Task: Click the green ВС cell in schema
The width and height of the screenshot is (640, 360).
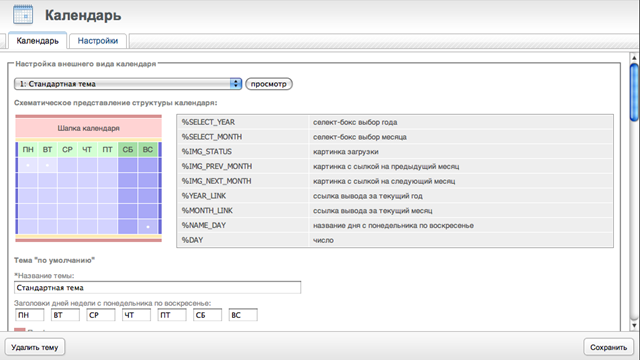Action: coord(148,149)
